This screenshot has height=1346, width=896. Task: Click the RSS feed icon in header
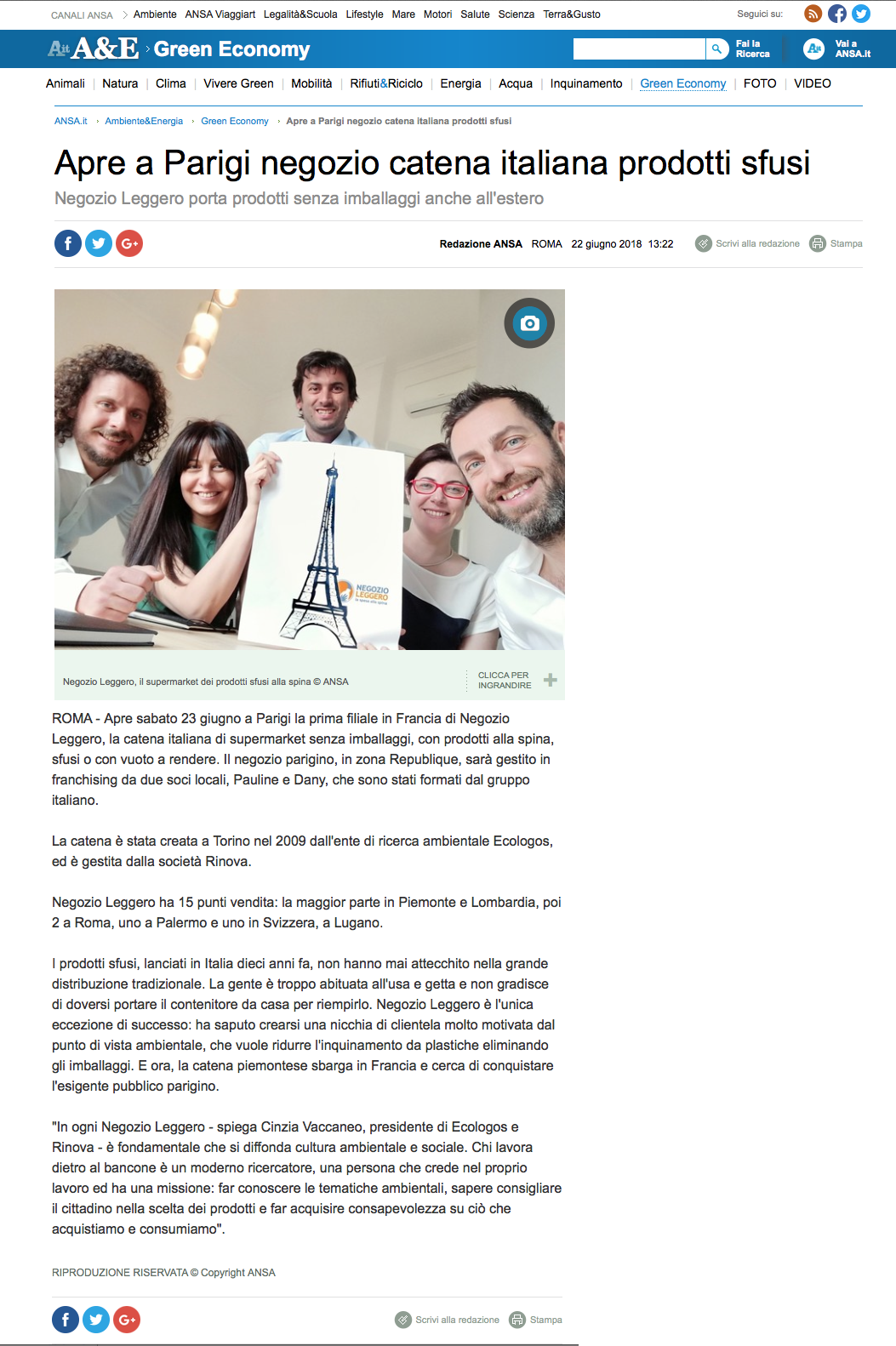[813, 14]
